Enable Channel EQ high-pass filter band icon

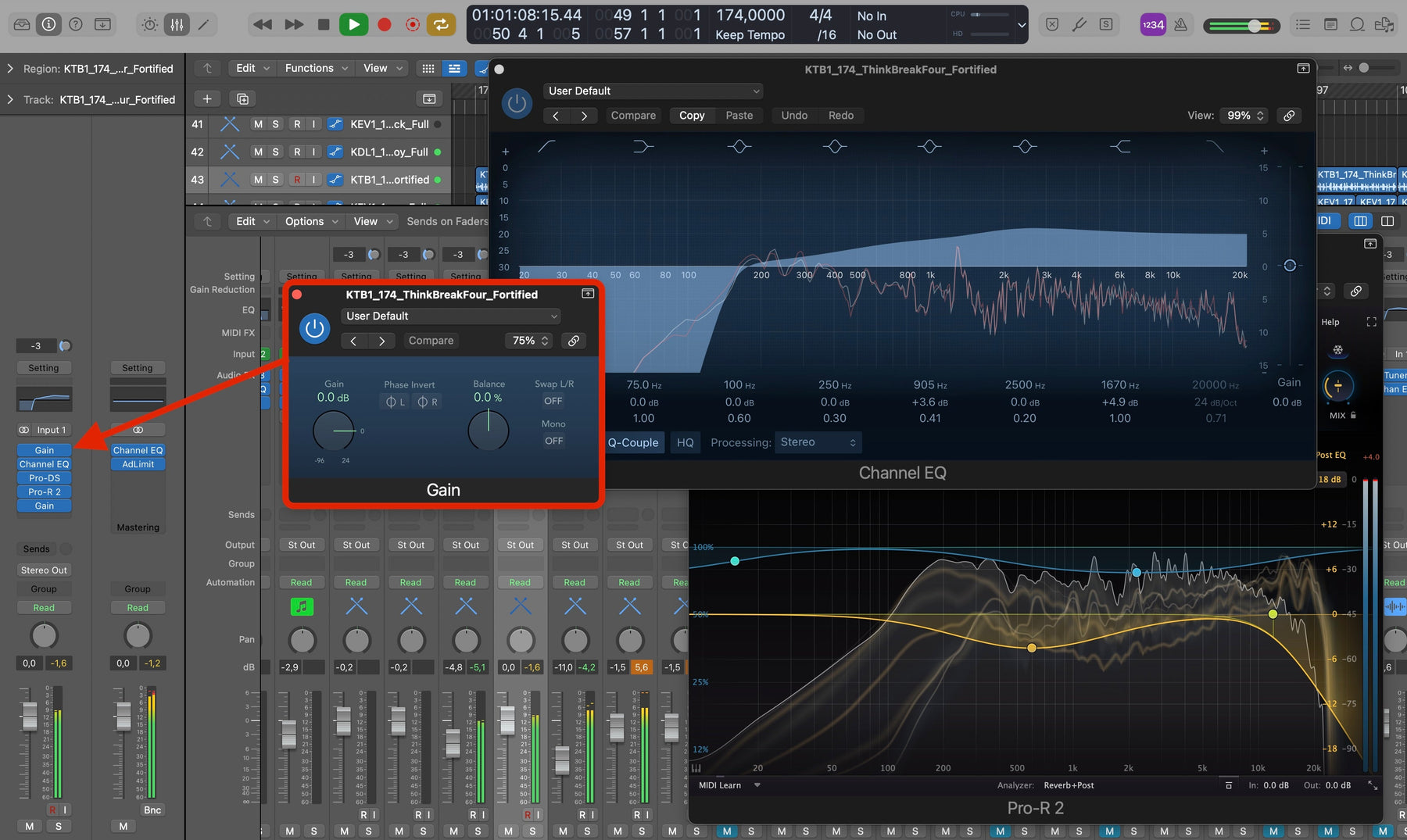(546, 146)
